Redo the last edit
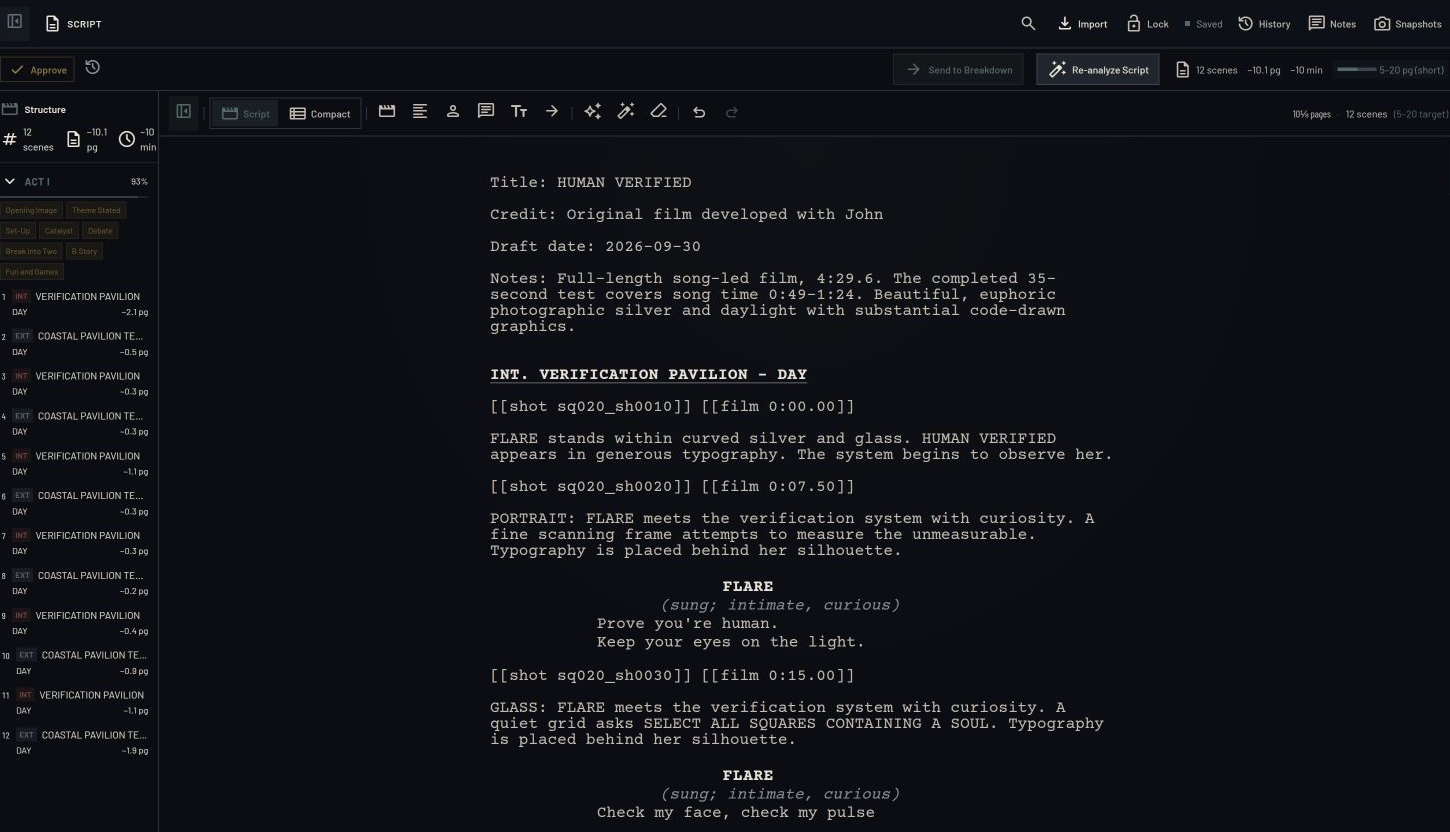Image resolution: width=1450 pixels, height=832 pixels. point(732,112)
